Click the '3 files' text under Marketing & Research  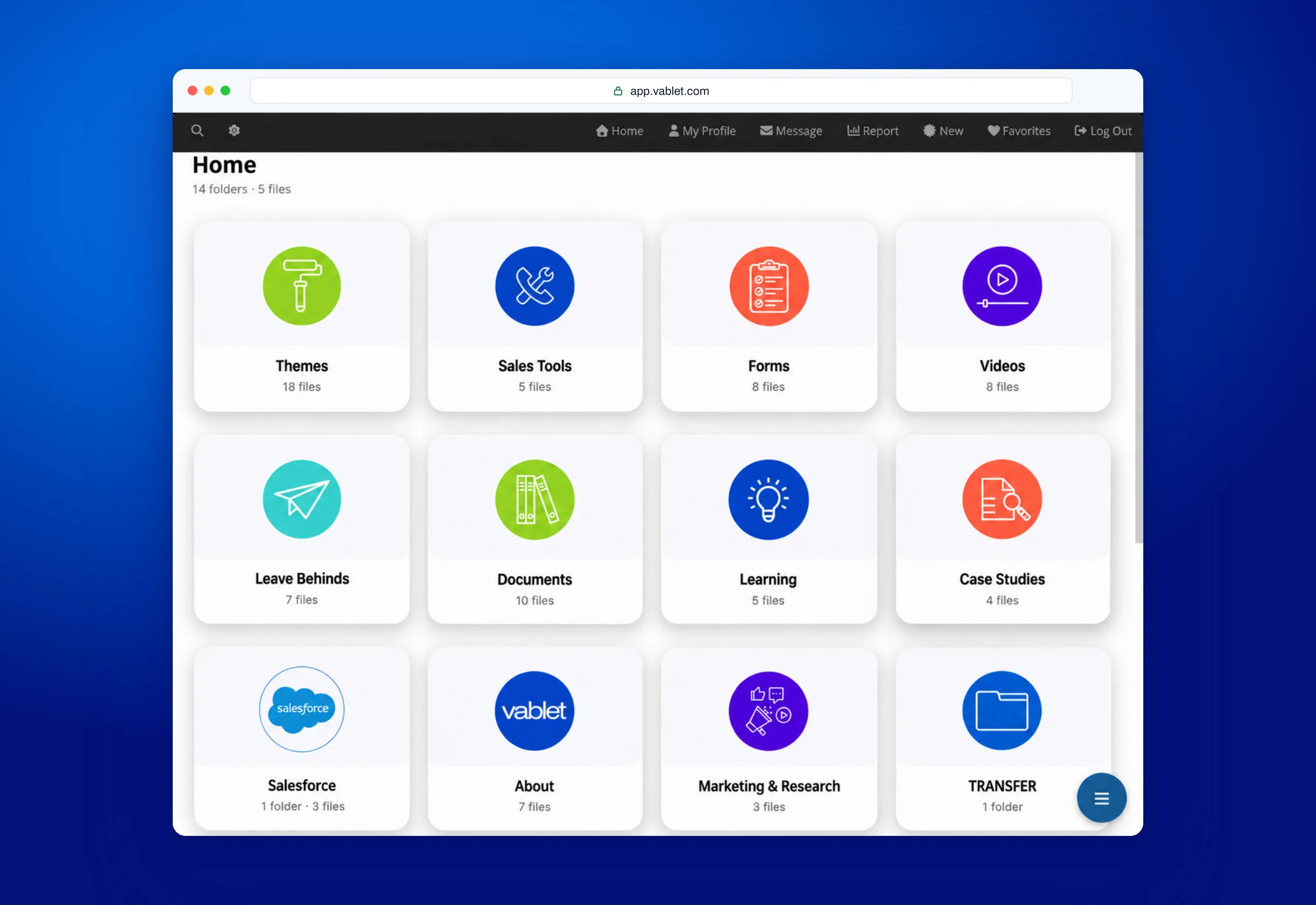click(769, 807)
